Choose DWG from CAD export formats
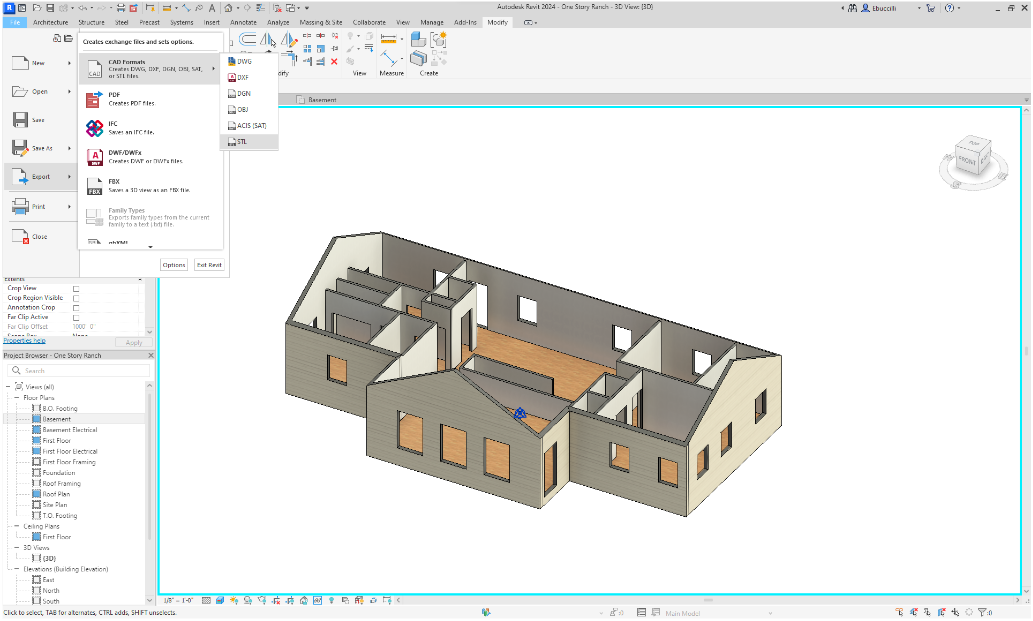 click(x=244, y=60)
